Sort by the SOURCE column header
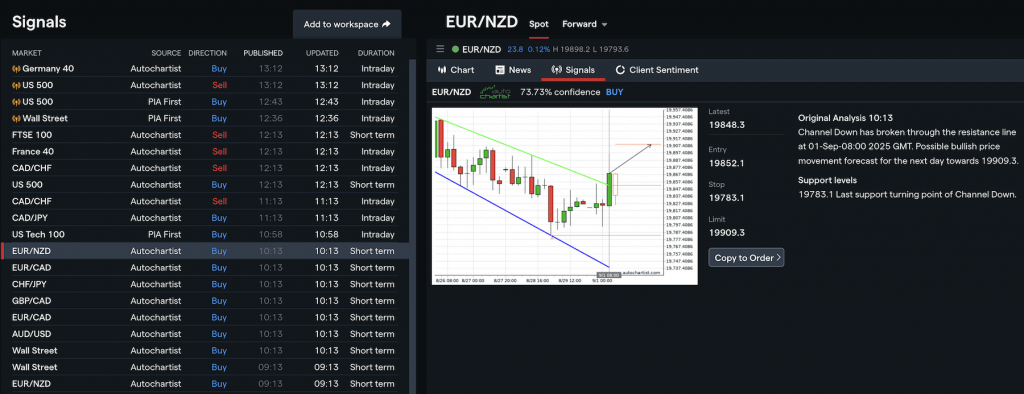Image resolution: width=1024 pixels, height=394 pixels. (166, 53)
